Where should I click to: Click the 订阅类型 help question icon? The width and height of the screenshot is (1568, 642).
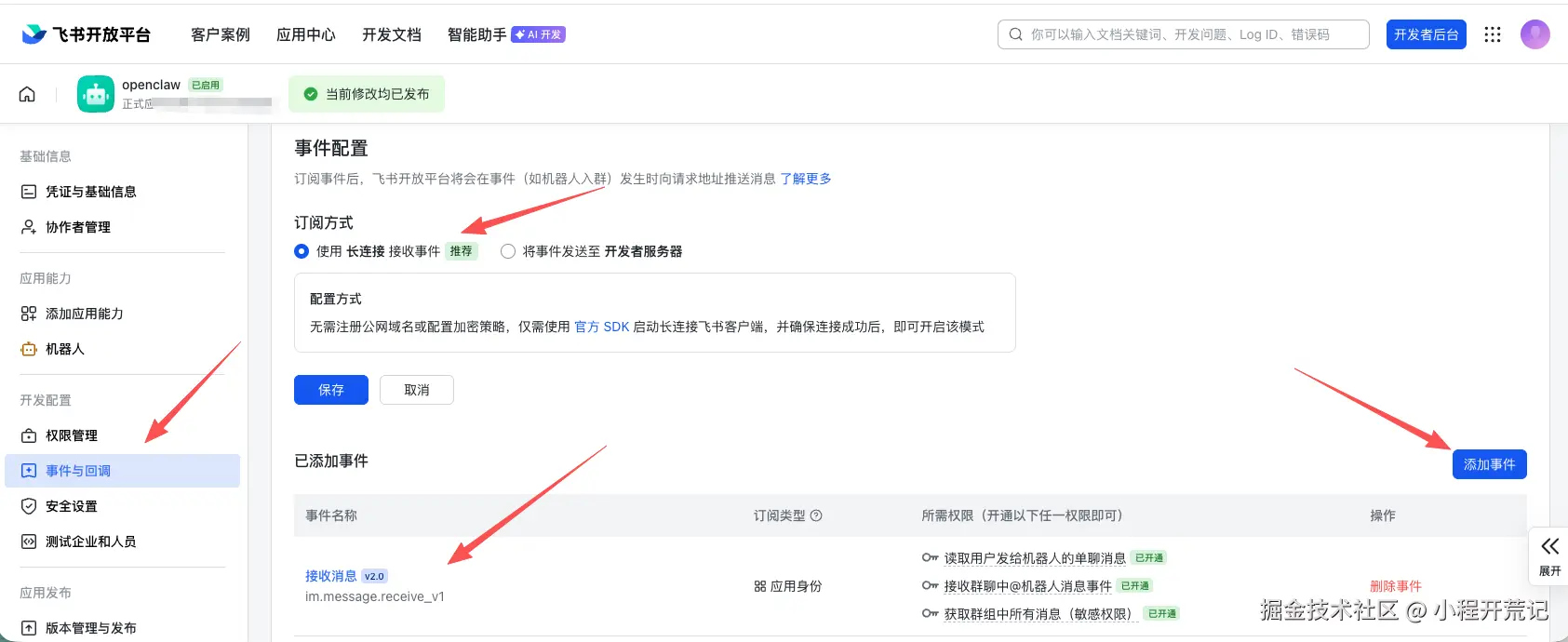(816, 515)
